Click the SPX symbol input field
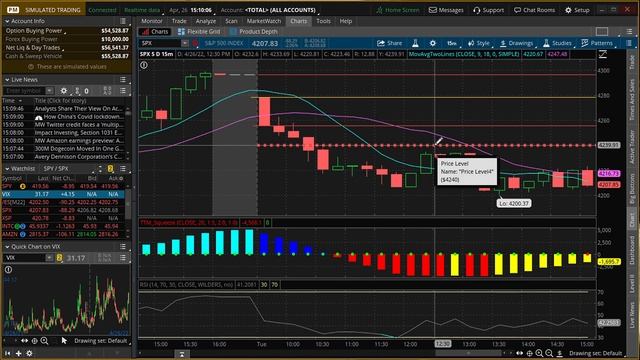The image size is (640, 360). (x=160, y=43)
